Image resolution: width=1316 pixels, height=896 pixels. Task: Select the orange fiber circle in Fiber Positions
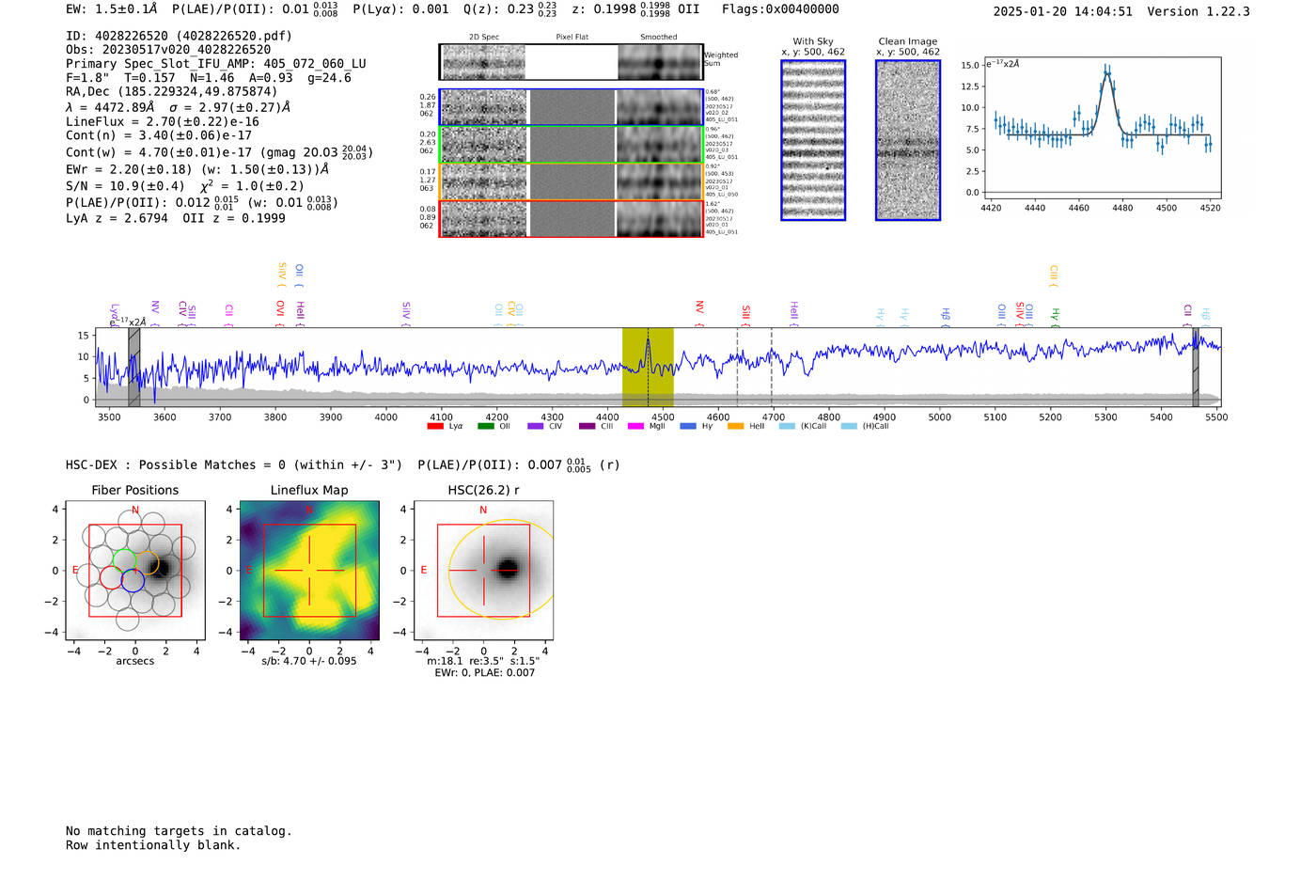(148, 564)
